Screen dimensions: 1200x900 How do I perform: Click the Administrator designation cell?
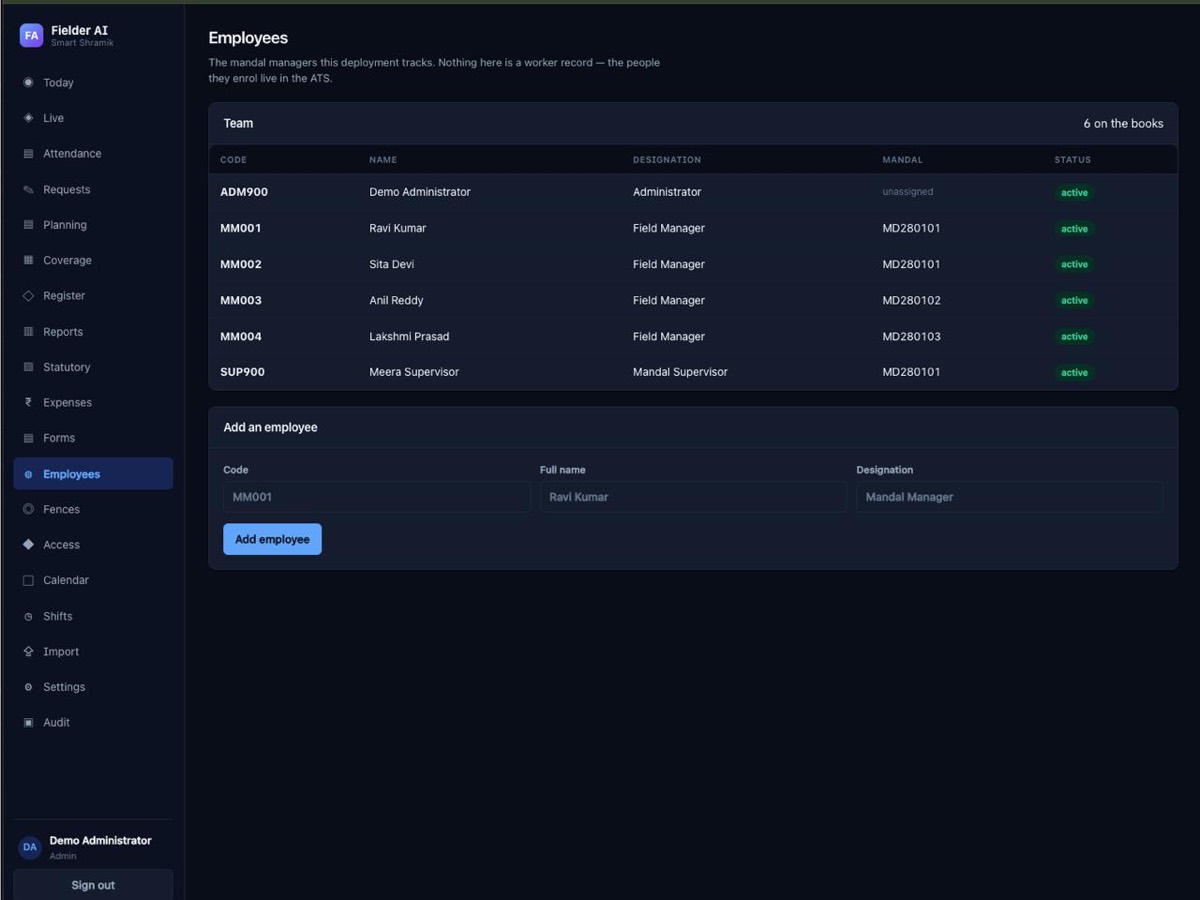(x=667, y=192)
